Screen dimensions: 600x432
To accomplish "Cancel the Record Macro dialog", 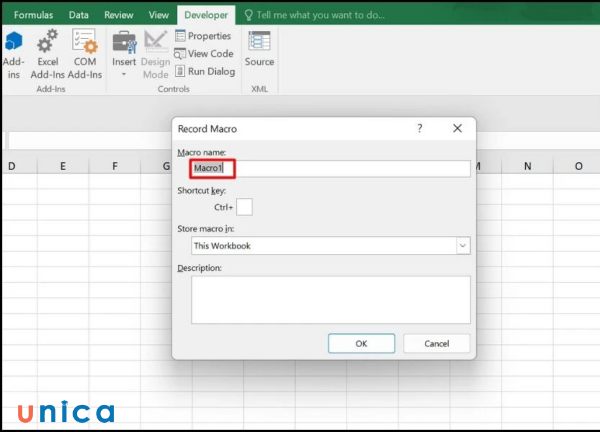I will [x=436, y=343].
